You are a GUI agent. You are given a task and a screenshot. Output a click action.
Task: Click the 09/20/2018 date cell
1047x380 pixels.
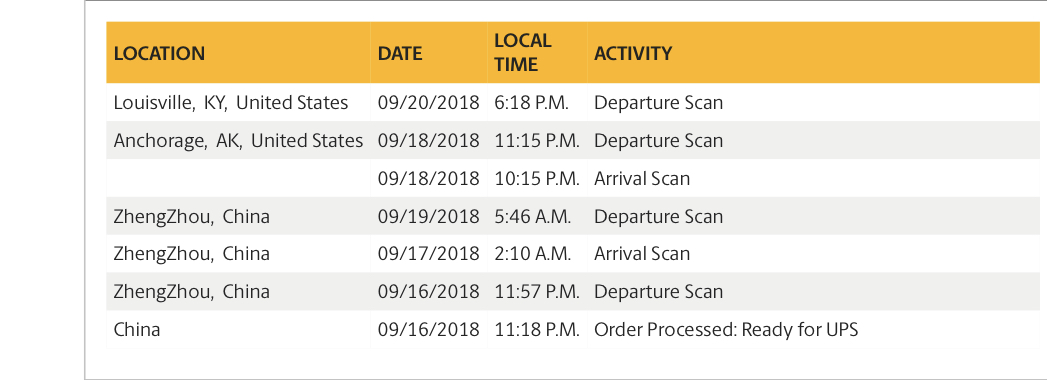[429, 103]
